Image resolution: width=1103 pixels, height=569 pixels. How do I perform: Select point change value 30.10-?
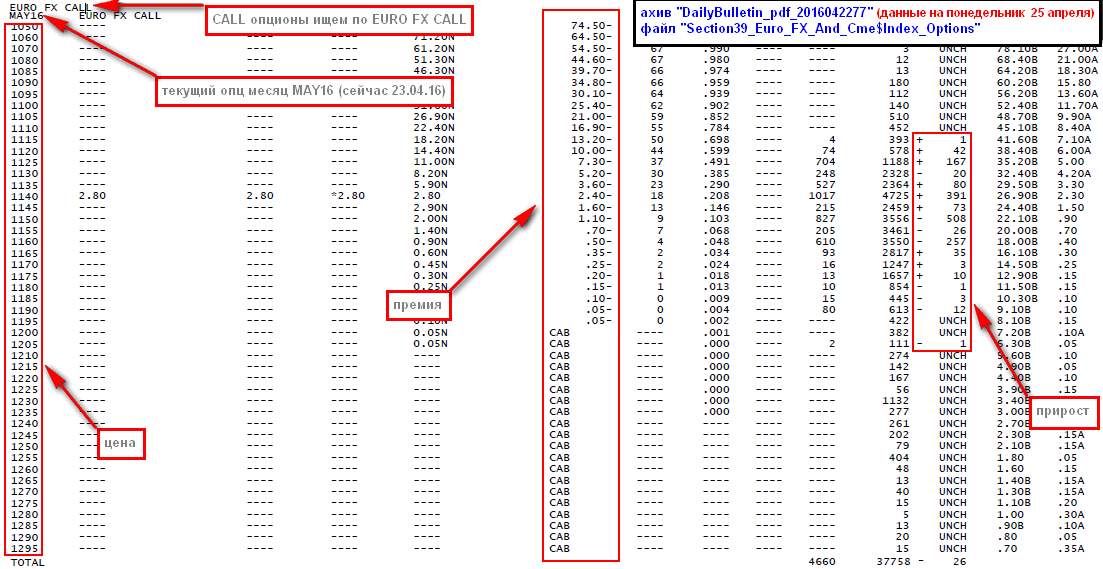coord(593,93)
